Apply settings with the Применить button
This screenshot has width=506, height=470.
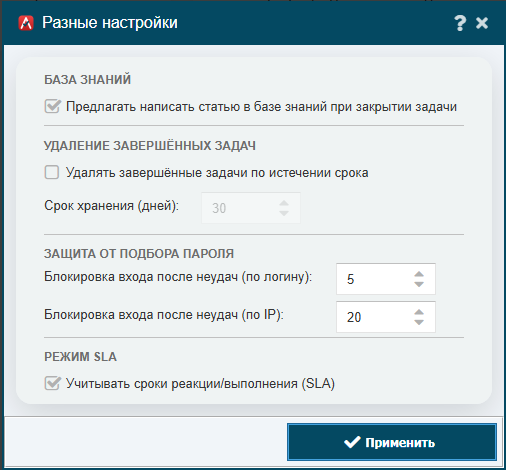point(392,442)
